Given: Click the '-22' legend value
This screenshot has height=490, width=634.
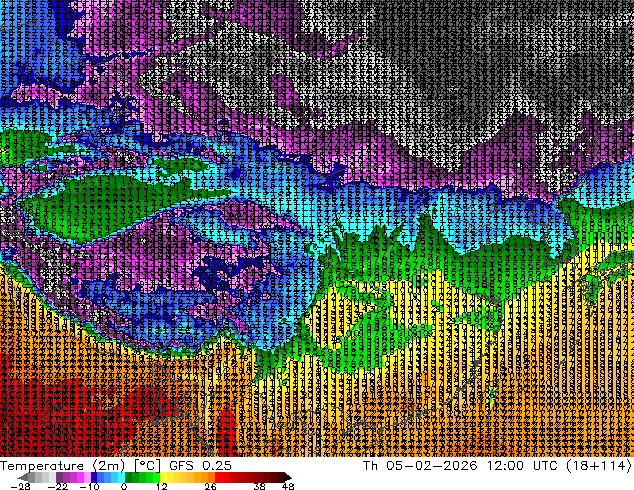Looking at the screenshot, I should coord(58,486).
